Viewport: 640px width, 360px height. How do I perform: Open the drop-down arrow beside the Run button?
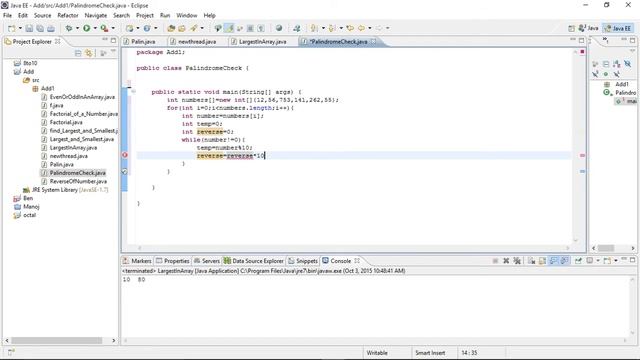coord(95,28)
